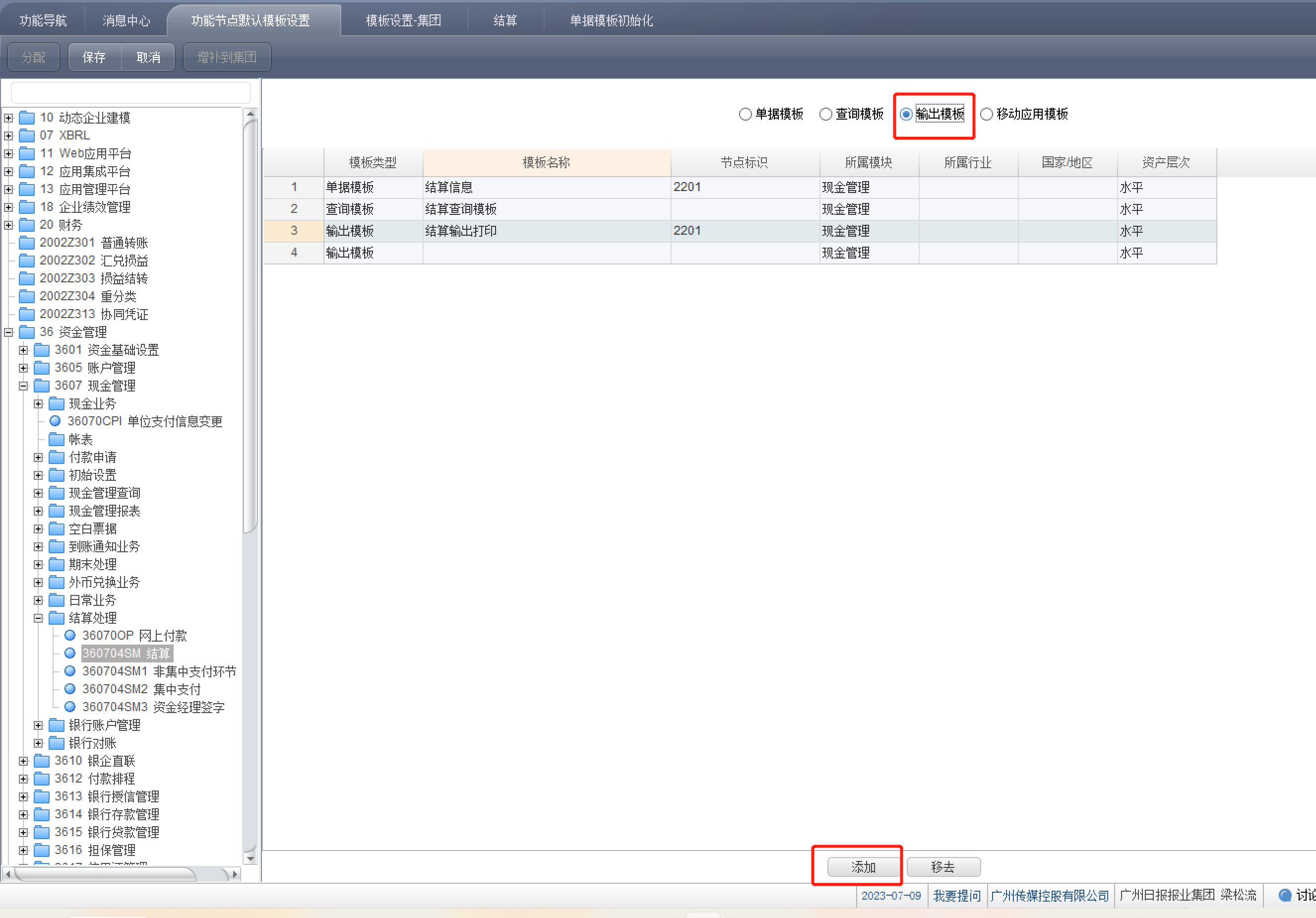The width and height of the screenshot is (1316, 918).
Task: Click the 添加 button
Action: (863, 866)
